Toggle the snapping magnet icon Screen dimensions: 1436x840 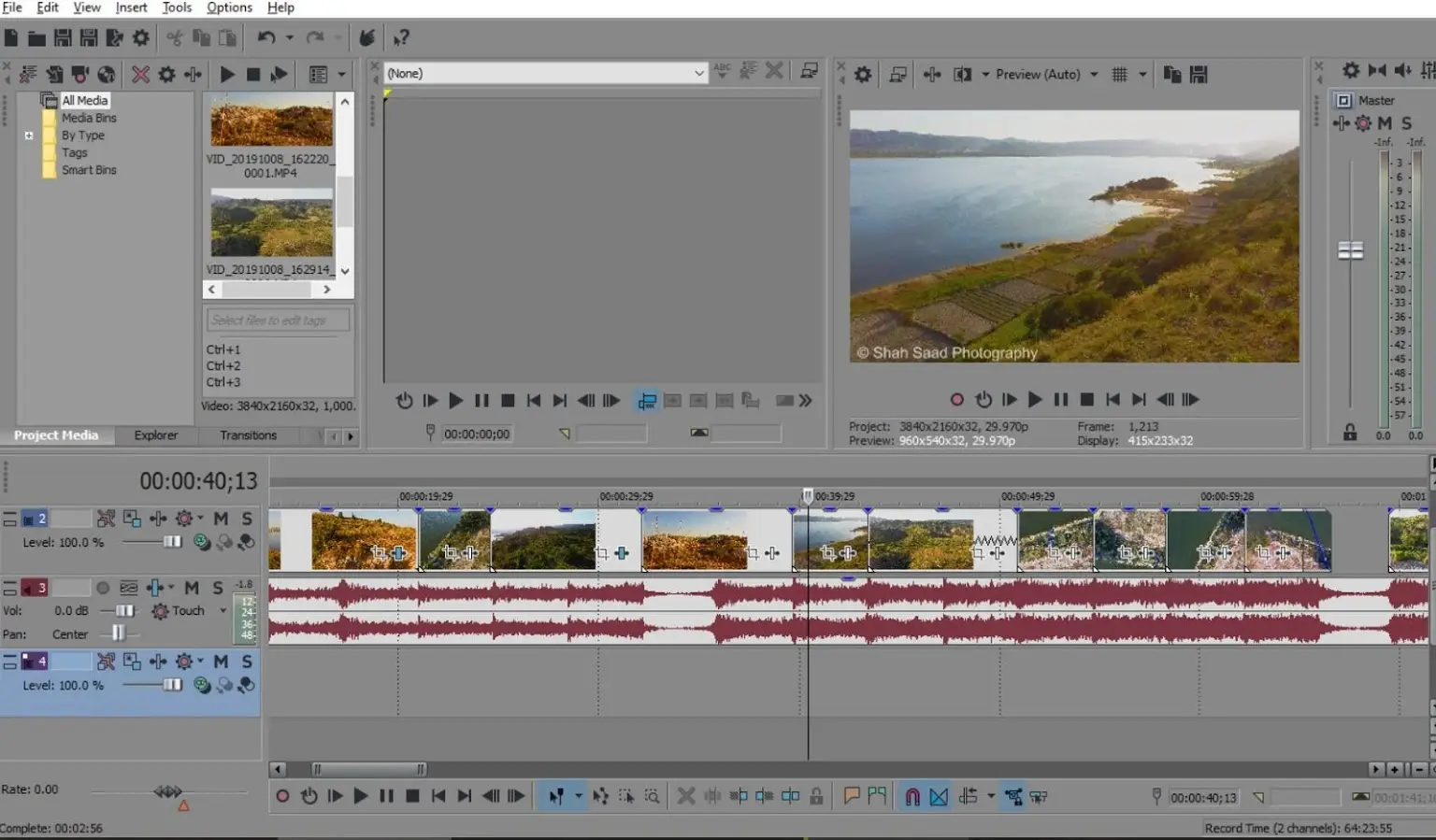tap(912, 796)
